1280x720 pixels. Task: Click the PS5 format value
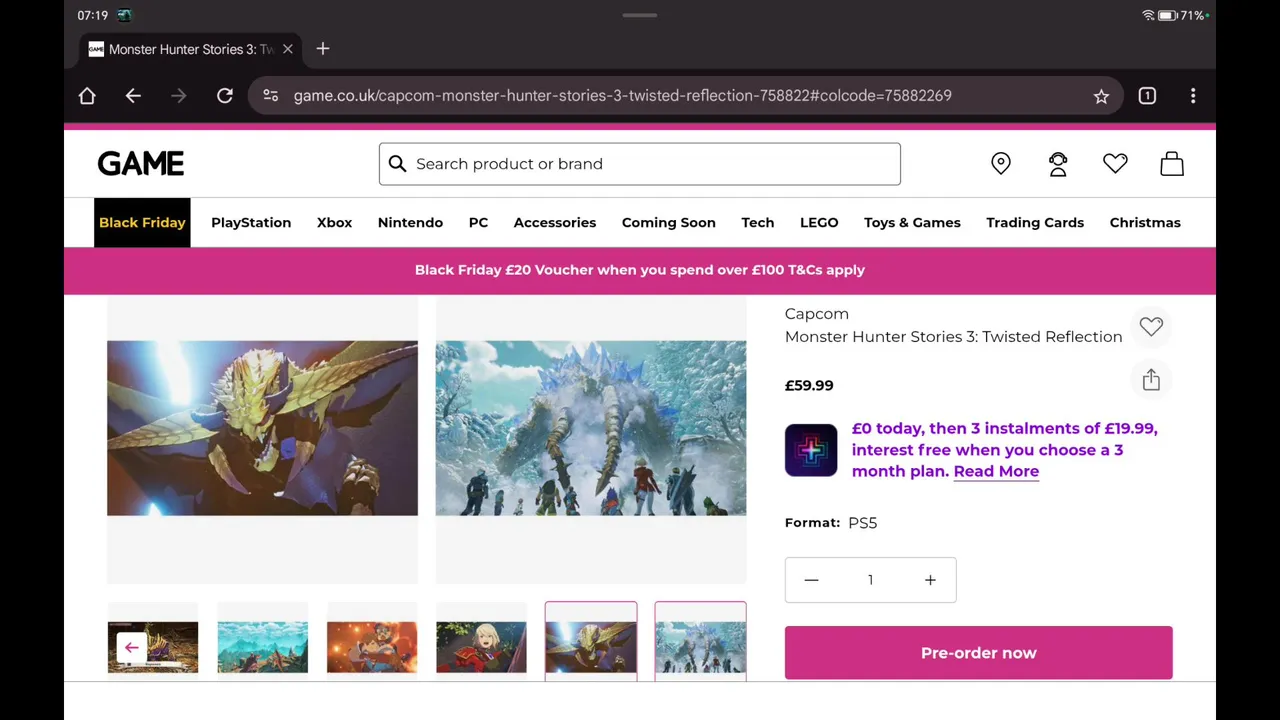coord(862,523)
